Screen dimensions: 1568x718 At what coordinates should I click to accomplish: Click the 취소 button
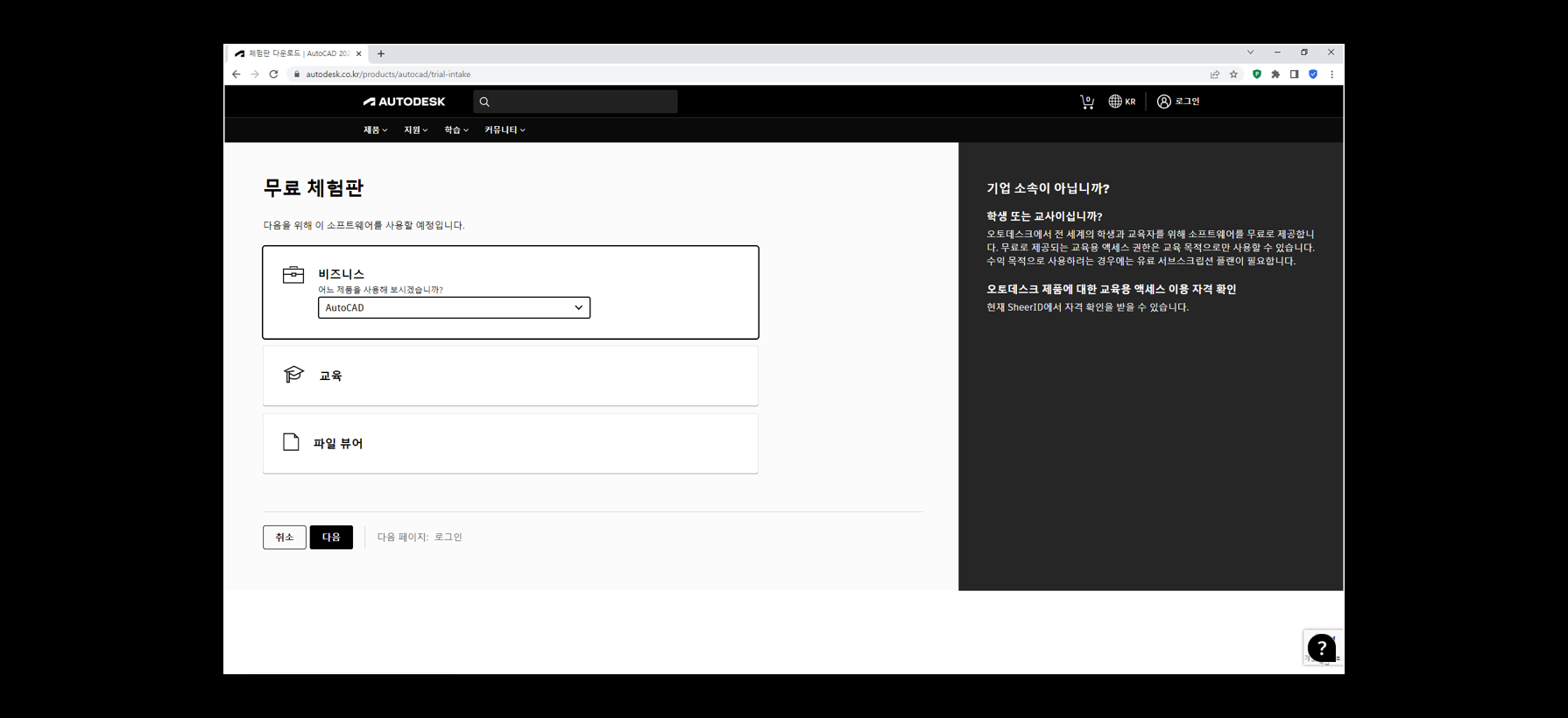285,537
